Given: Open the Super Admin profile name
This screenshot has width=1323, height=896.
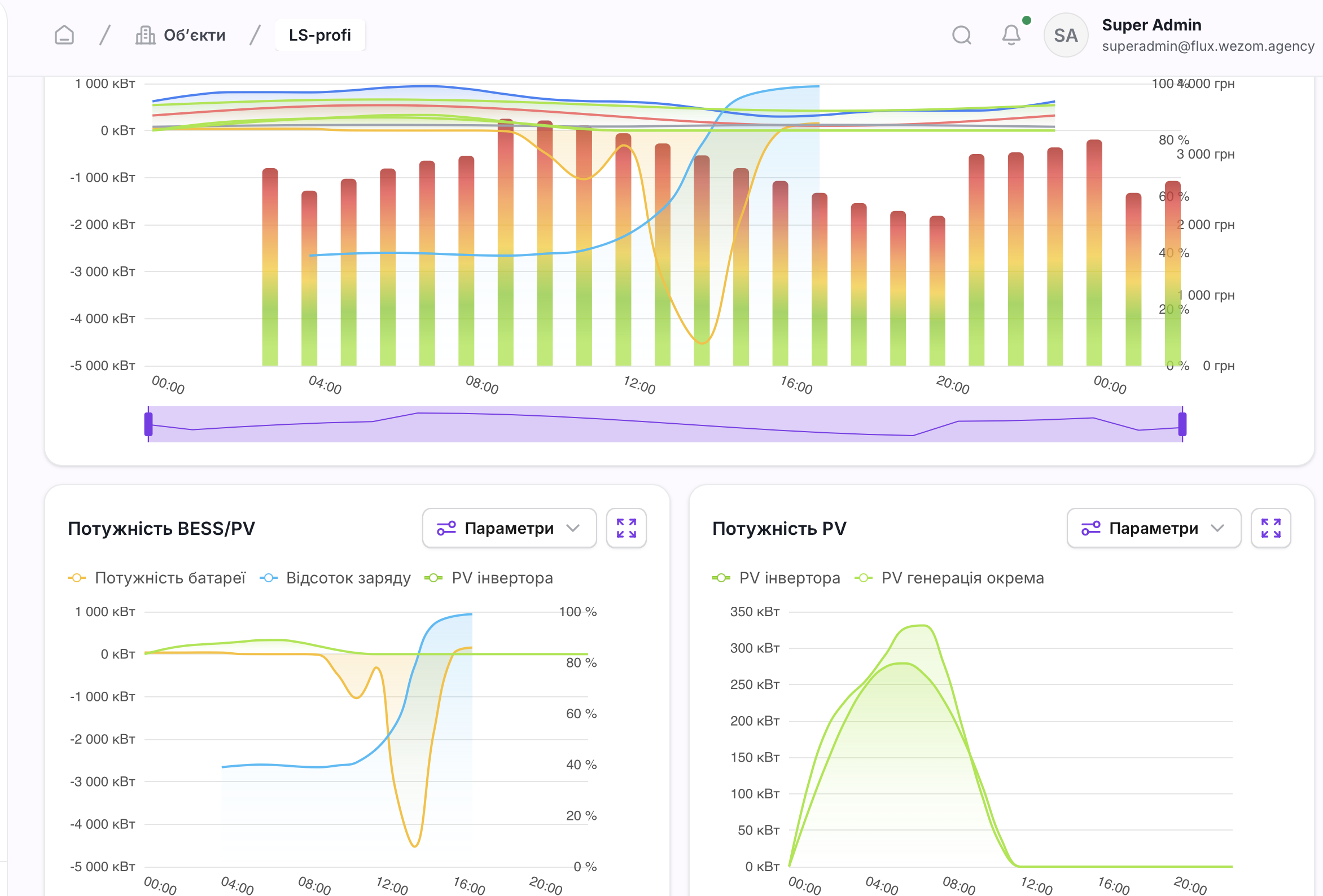Looking at the screenshot, I should (1151, 25).
